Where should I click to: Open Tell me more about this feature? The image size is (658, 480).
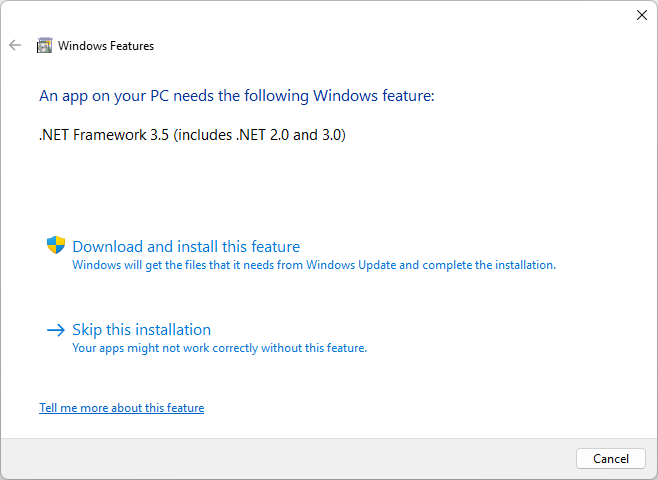click(x=121, y=408)
